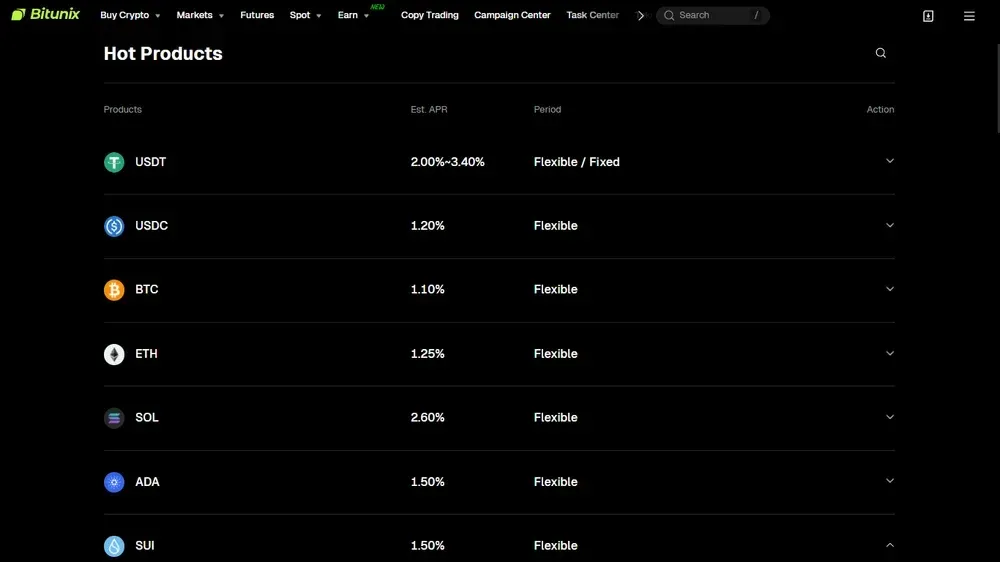Click the page vertical scrollbar

tap(997, 89)
